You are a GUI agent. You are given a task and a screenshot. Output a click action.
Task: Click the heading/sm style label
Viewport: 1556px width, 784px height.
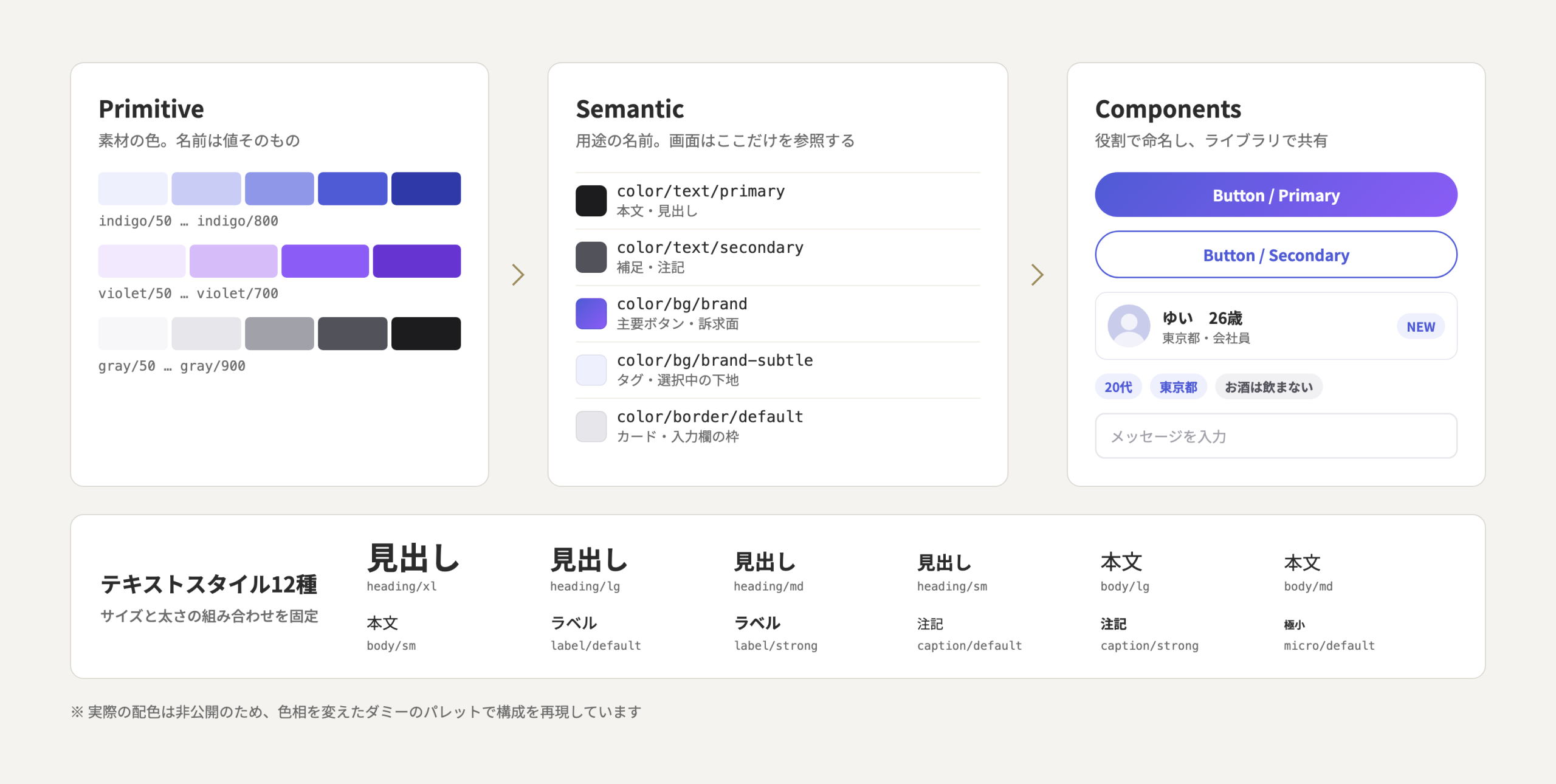(x=952, y=586)
